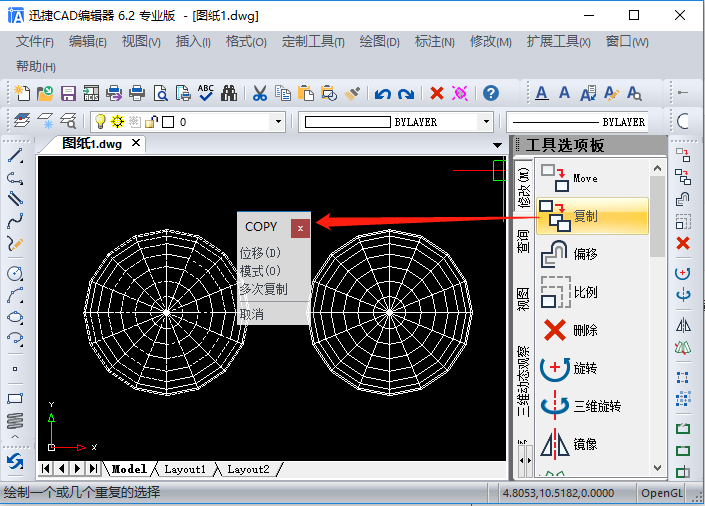Choose 多次复制 in COPY popup
705x506 pixels.
click(x=263, y=289)
